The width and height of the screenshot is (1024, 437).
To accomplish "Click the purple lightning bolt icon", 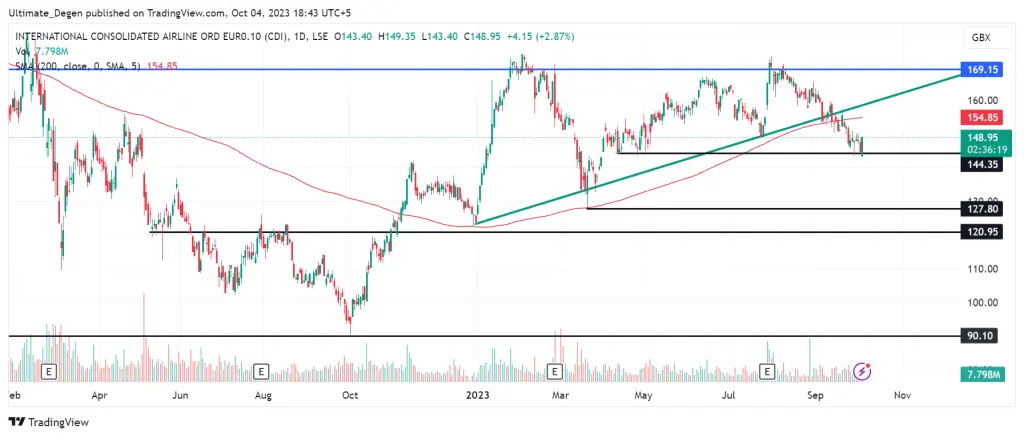I will point(863,371).
